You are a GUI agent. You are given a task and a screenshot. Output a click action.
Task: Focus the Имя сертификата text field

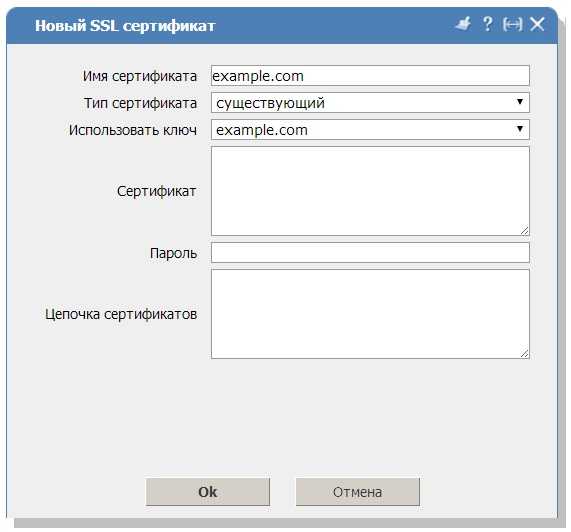[370, 76]
